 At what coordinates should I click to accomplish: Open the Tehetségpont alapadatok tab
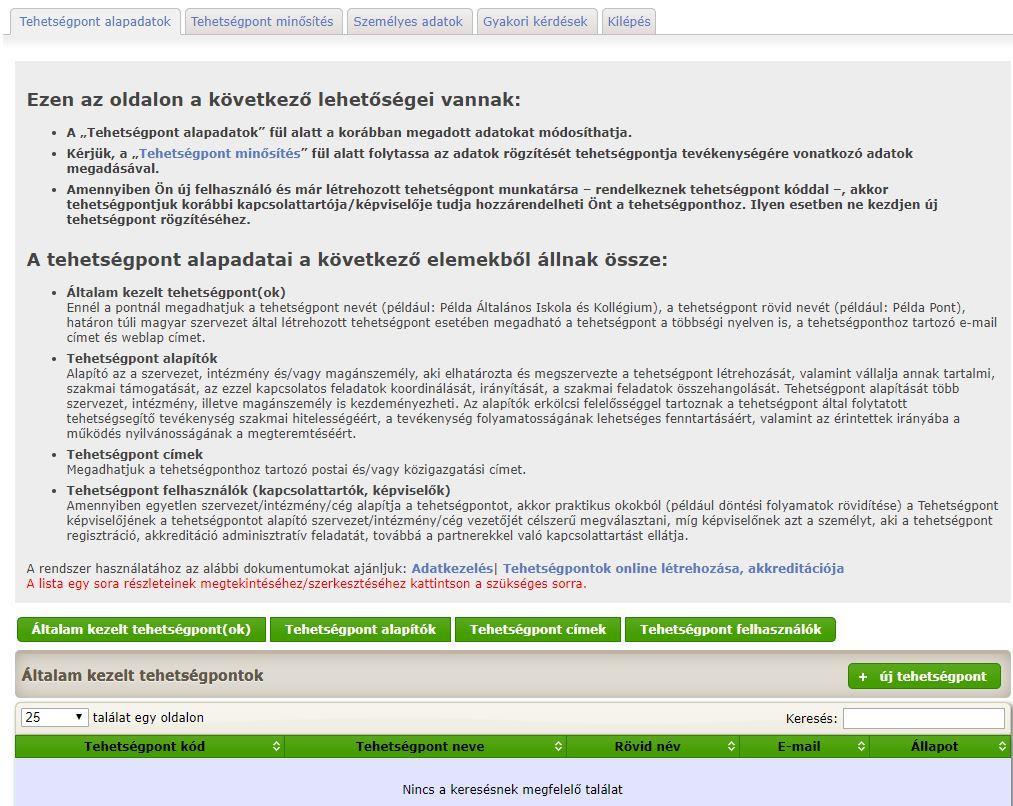(95, 21)
